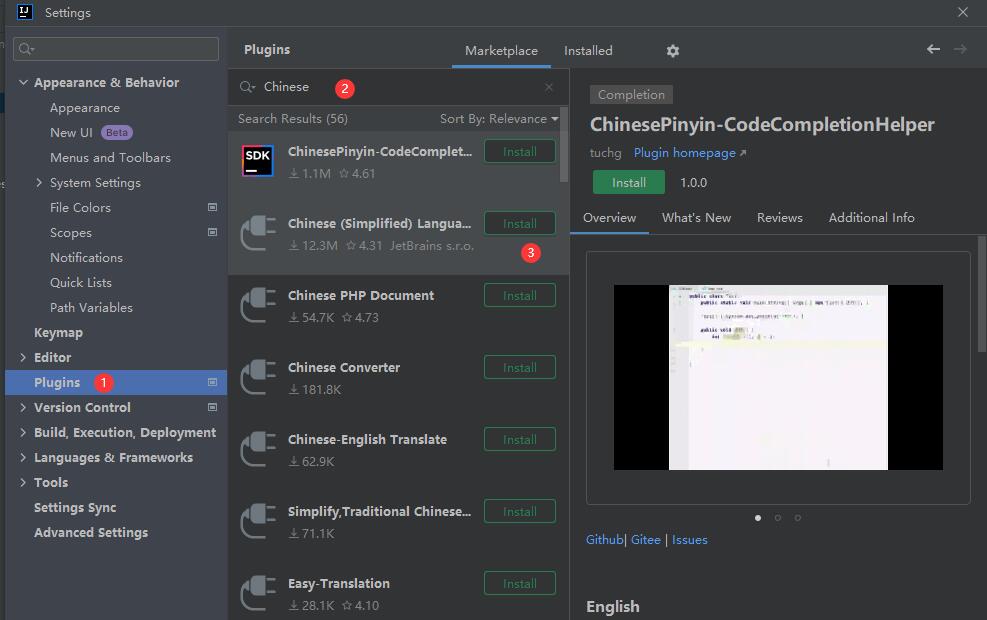Select Path Variables settings page
This screenshot has height=620, width=987.
pyautogui.click(x=91, y=308)
